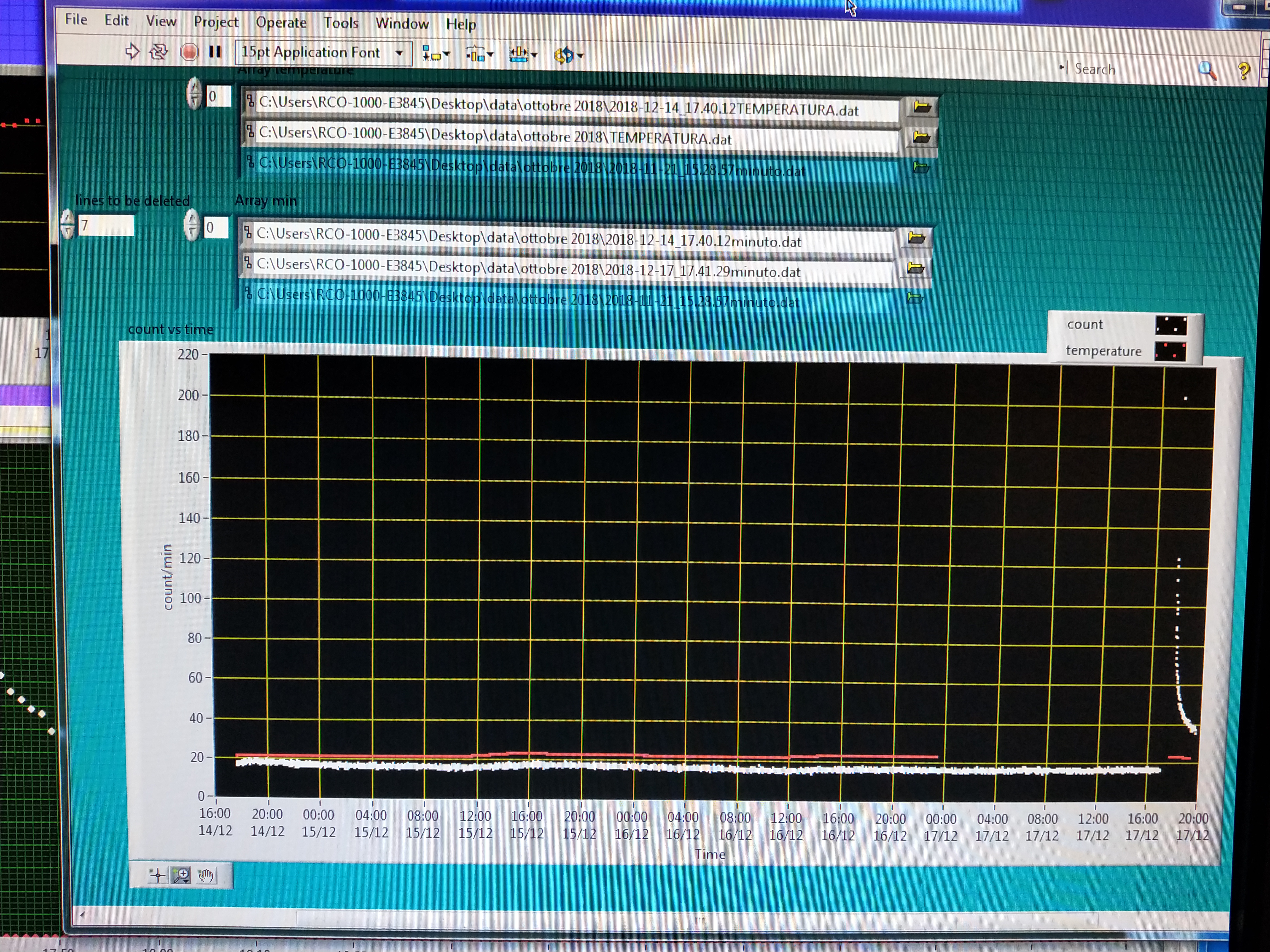Select the graph pan hand tool
The width and height of the screenshot is (1270, 952).
[206, 875]
